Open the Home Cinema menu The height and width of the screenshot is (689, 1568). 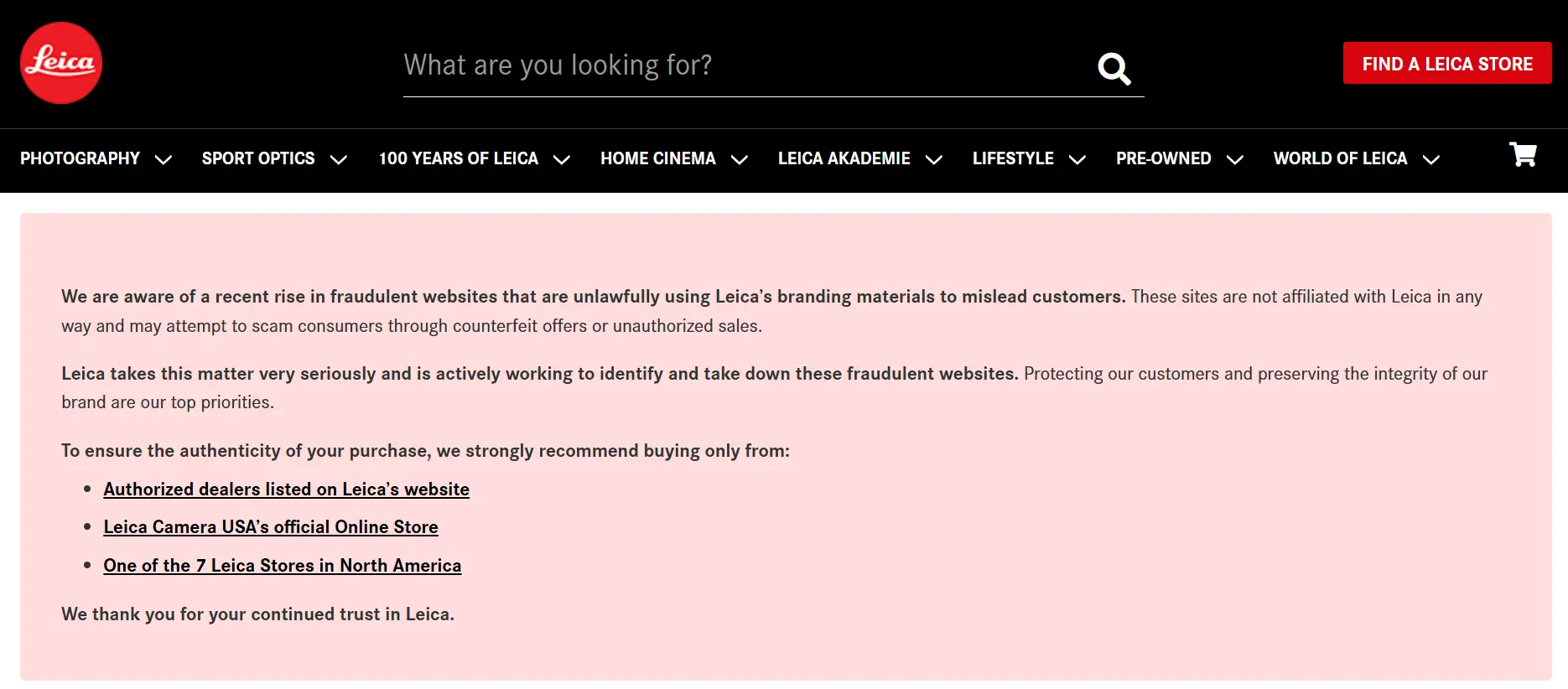coord(658,158)
